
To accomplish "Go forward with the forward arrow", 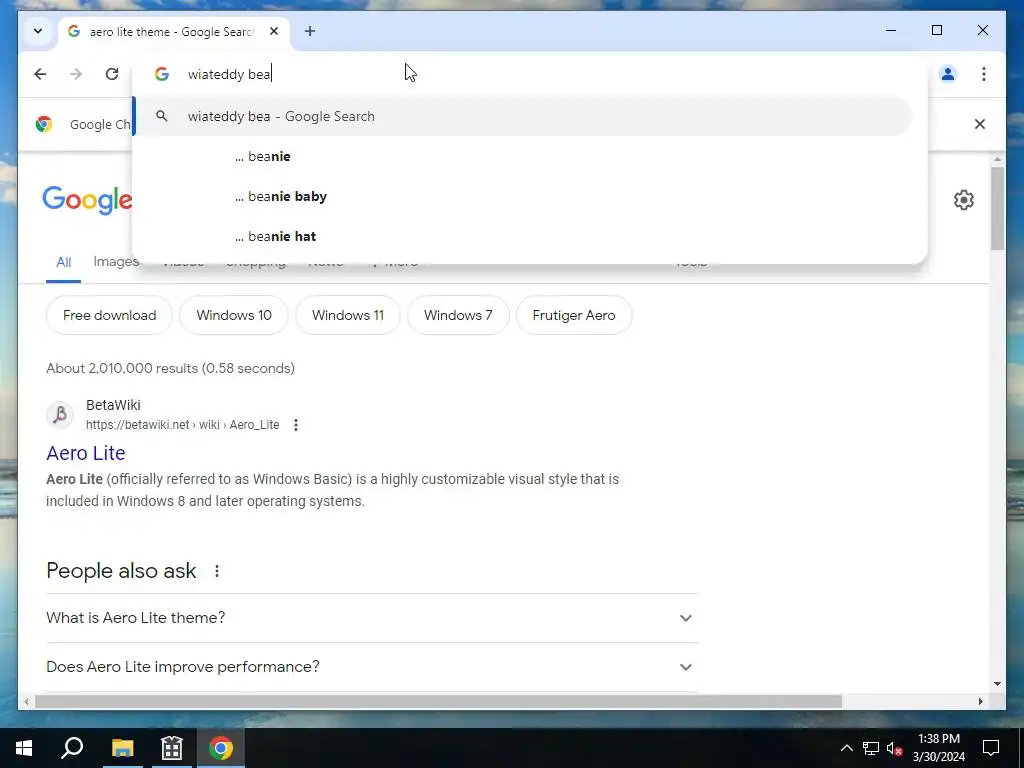I will pos(76,74).
